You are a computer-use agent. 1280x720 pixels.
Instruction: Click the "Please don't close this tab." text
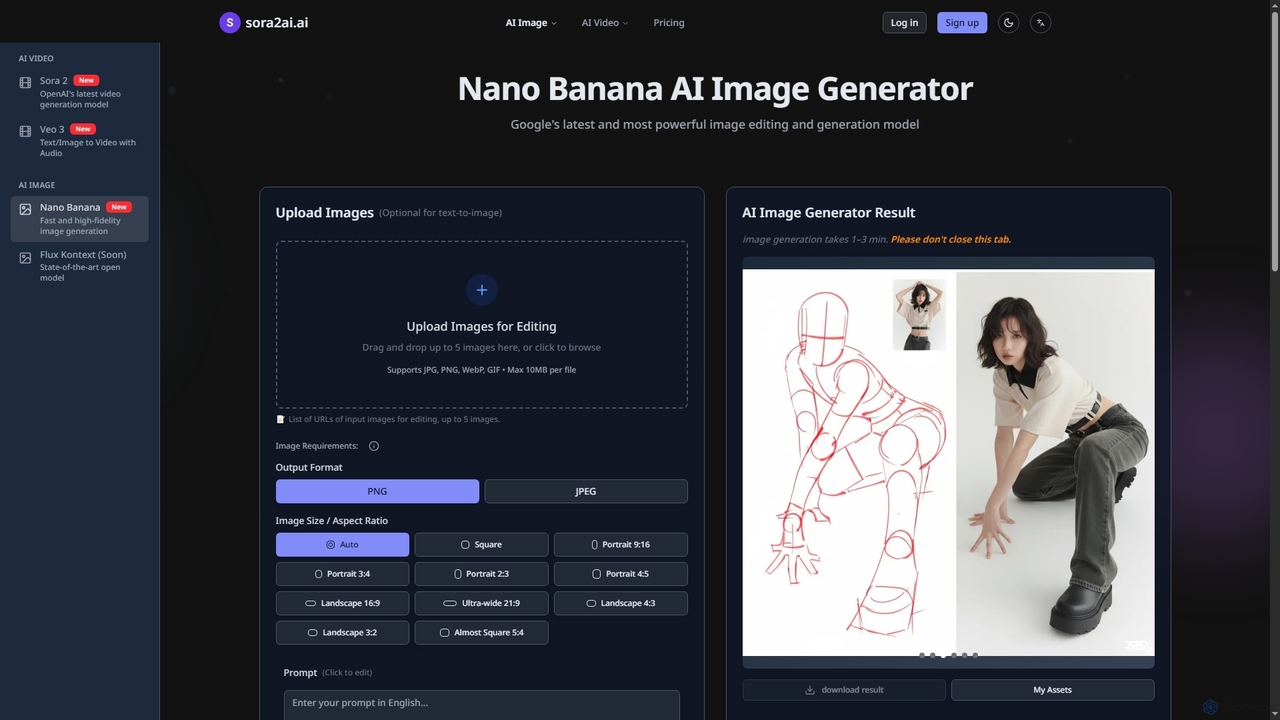pyautogui.click(x=950, y=239)
